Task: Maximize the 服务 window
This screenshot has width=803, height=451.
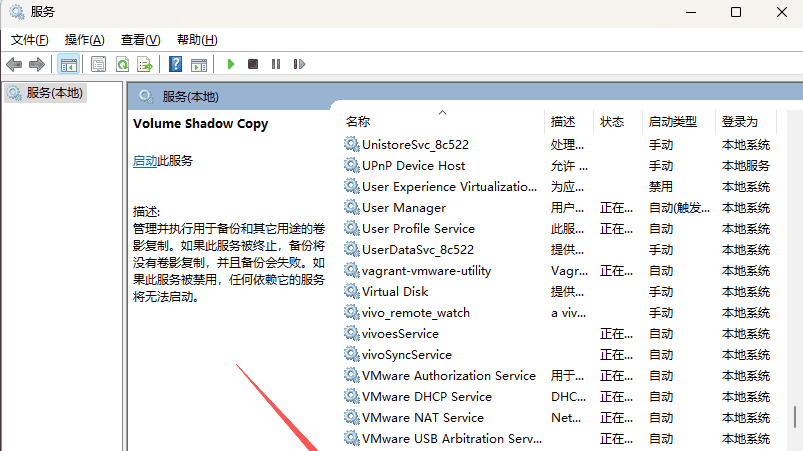Action: 736,12
